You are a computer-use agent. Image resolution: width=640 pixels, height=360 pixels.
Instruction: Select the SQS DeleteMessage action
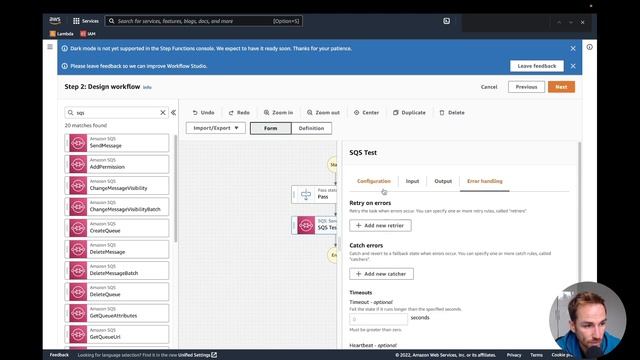pos(117,249)
